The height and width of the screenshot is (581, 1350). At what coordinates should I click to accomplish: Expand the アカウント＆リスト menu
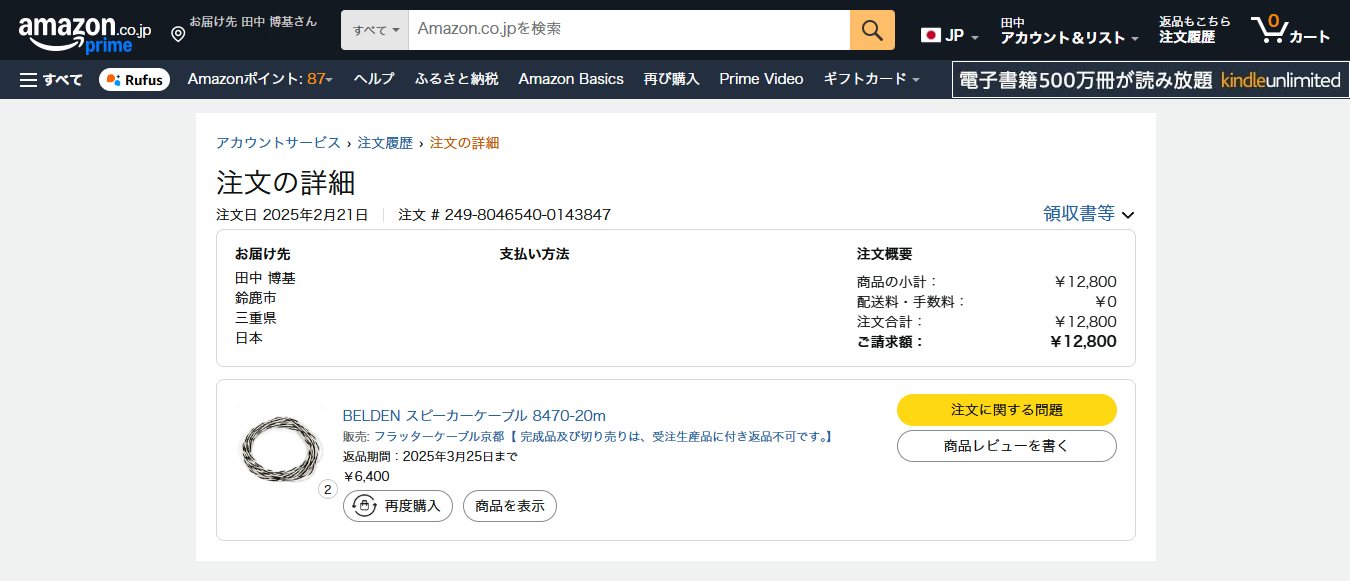1069,37
